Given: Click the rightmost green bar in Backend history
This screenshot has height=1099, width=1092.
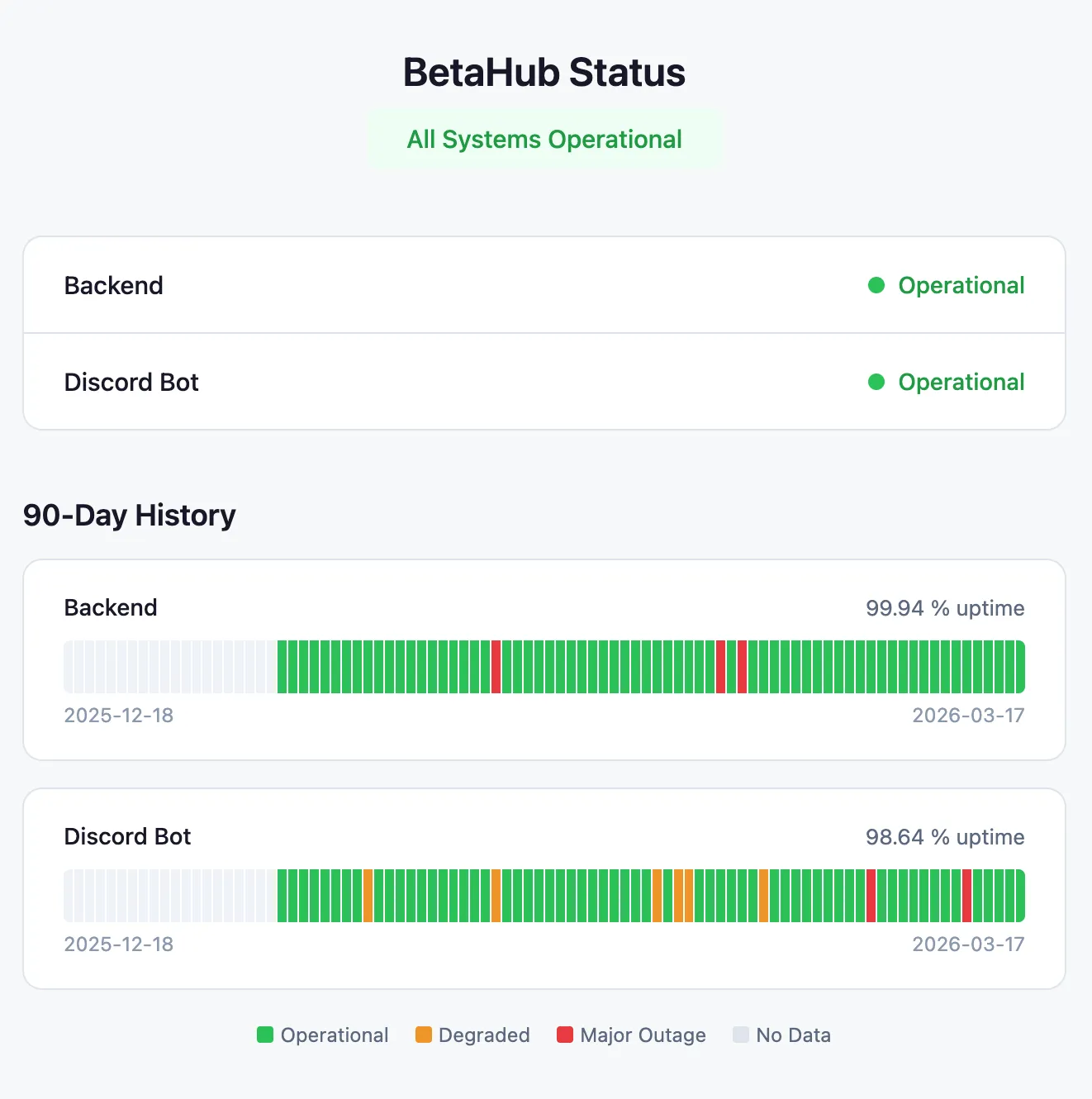Looking at the screenshot, I should pos(1020,667).
